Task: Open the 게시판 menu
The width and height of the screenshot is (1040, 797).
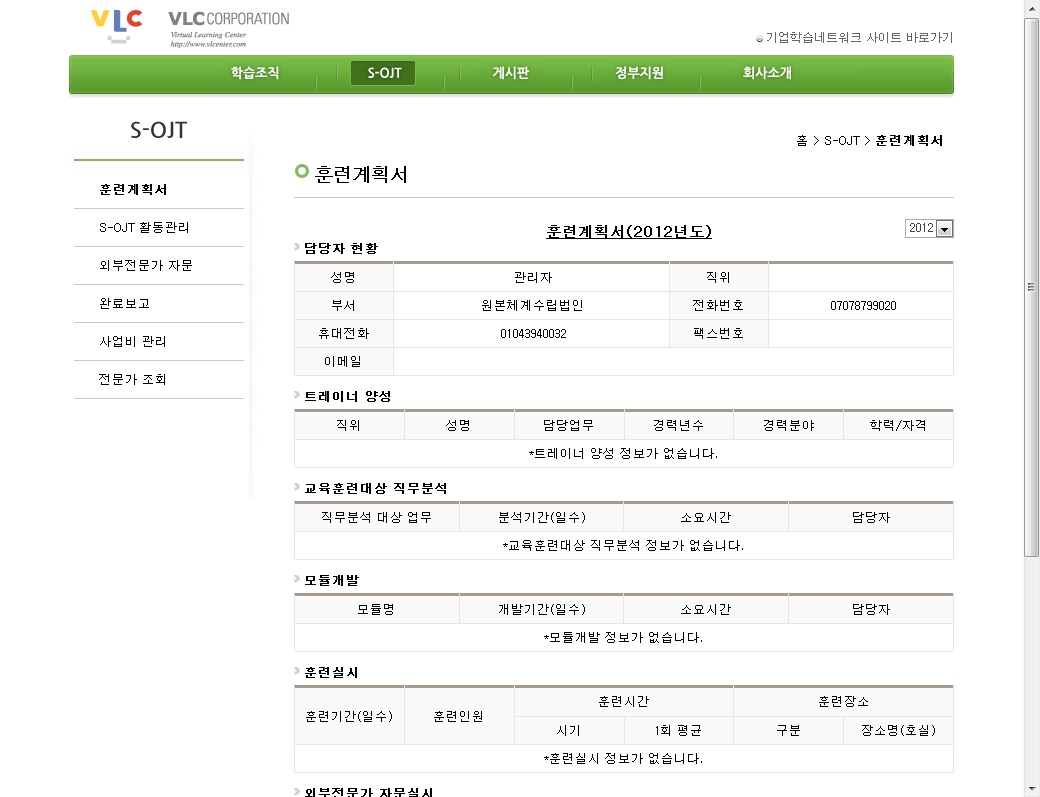Action: [511, 73]
